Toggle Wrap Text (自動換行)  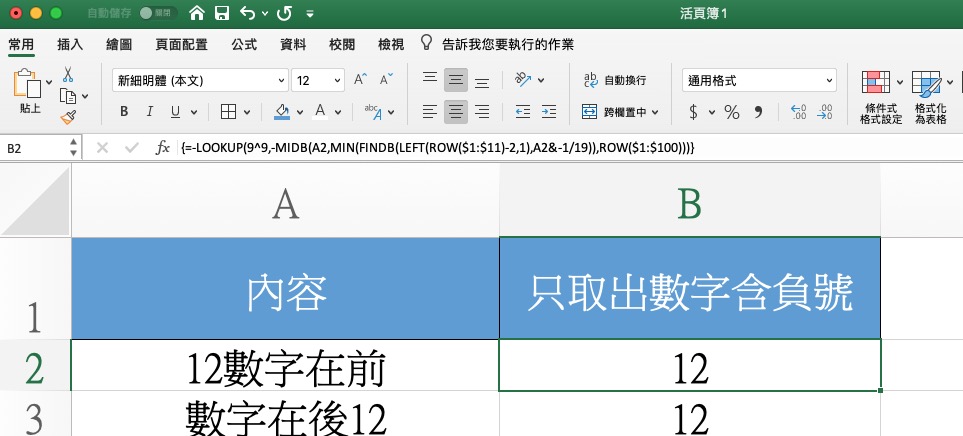pyautogui.click(x=615, y=80)
